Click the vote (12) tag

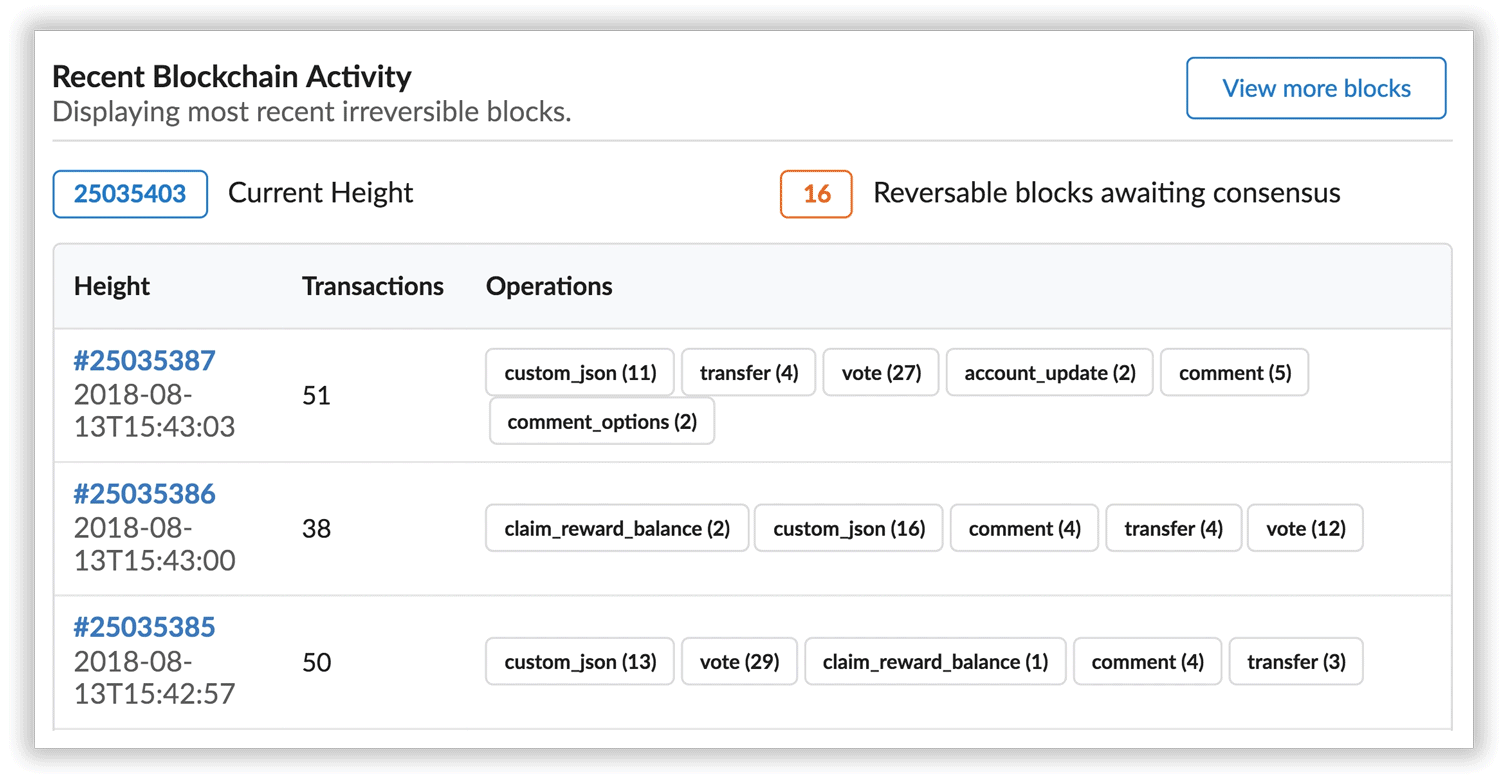[x=1305, y=528]
